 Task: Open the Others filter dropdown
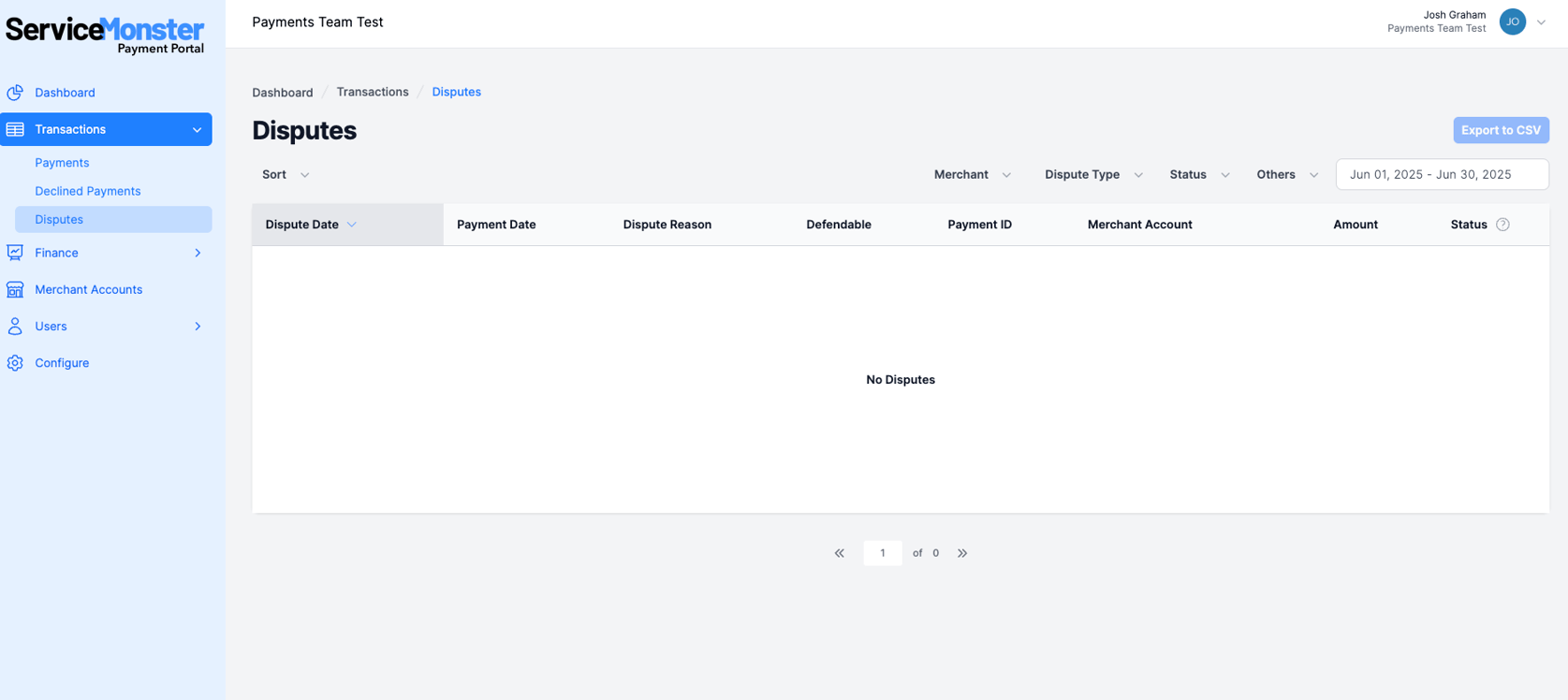(x=1287, y=175)
